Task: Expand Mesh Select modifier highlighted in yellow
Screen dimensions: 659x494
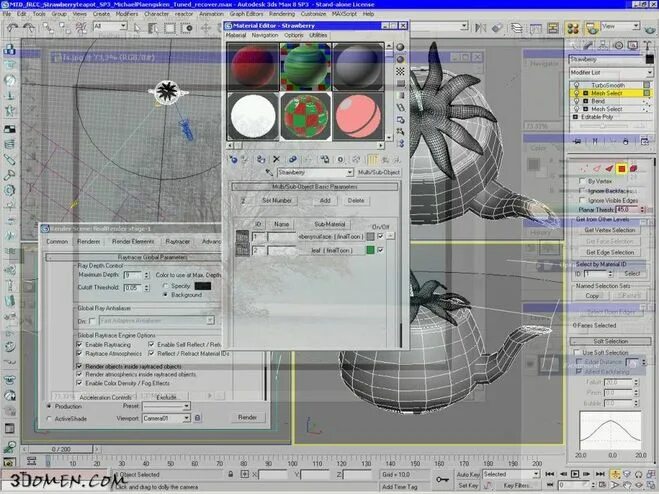Action: (x=585, y=93)
